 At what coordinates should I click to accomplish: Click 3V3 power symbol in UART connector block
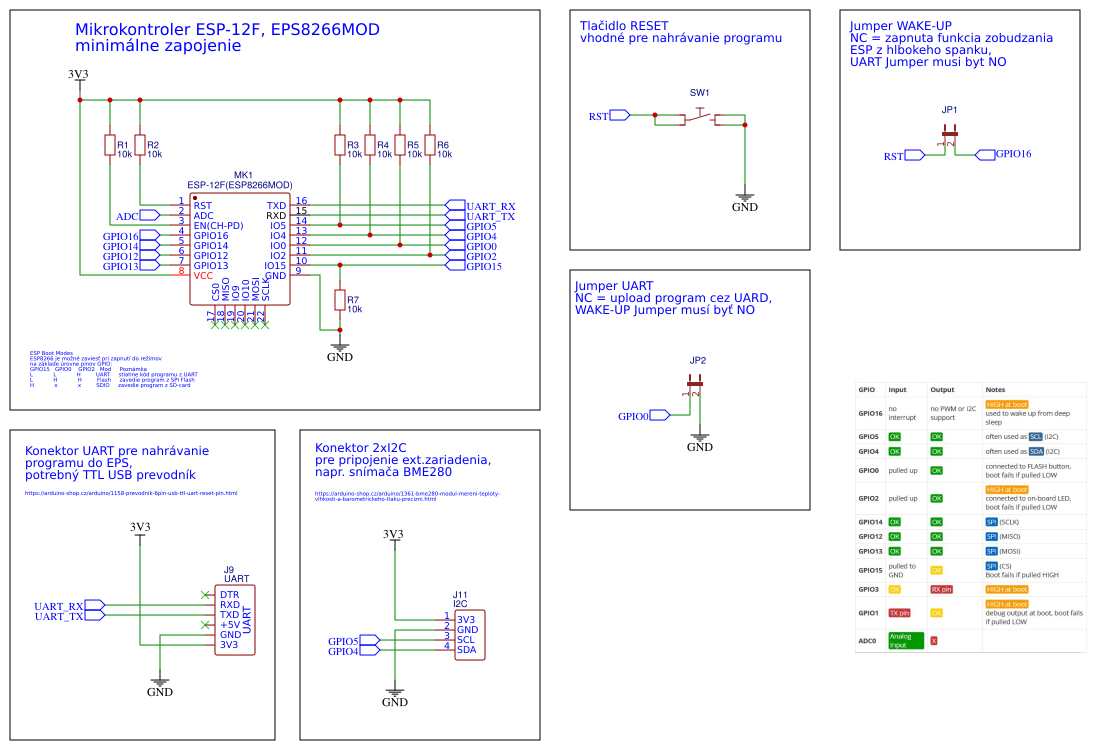tap(140, 530)
